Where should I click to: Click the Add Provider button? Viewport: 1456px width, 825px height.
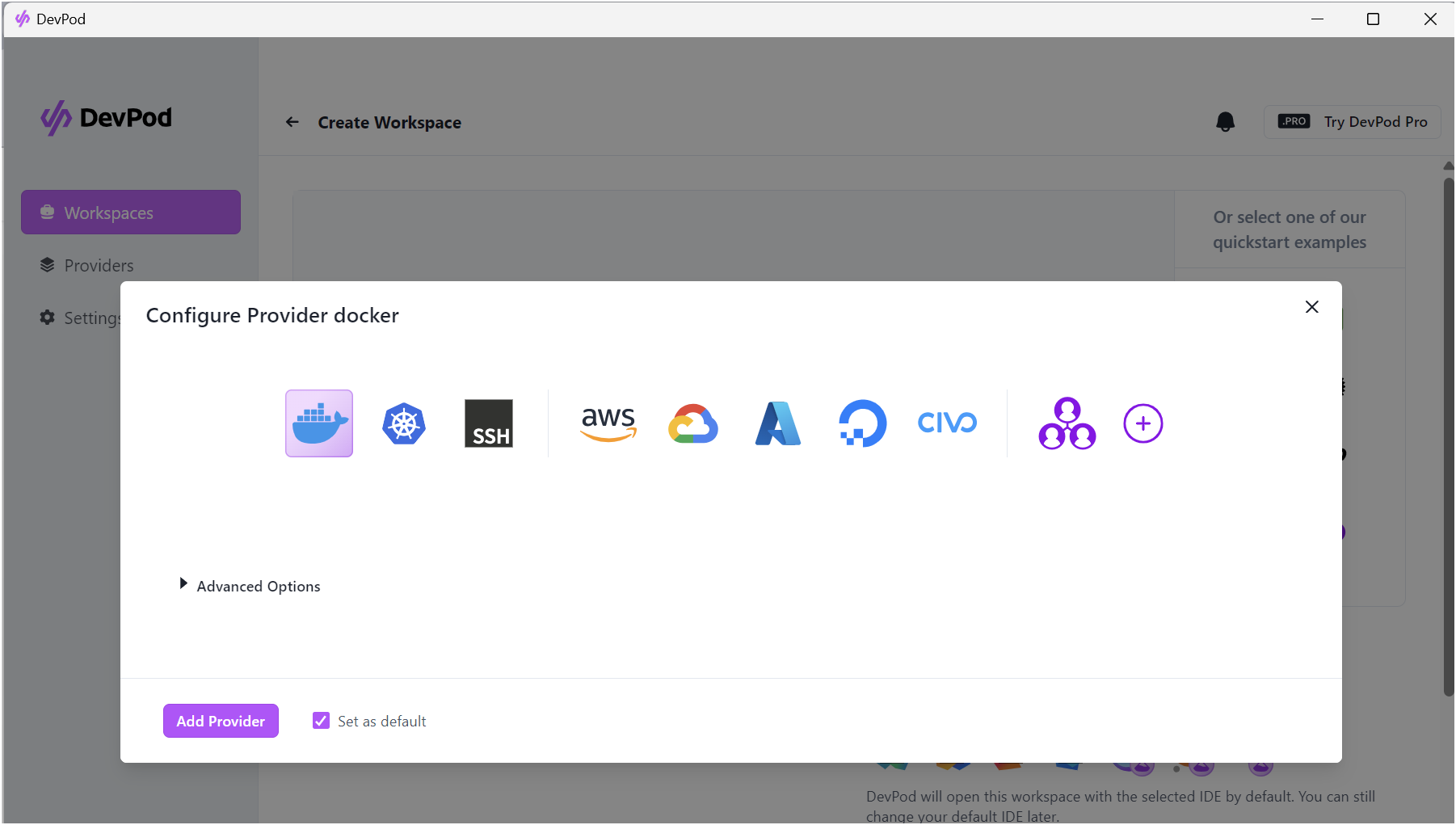tap(221, 721)
